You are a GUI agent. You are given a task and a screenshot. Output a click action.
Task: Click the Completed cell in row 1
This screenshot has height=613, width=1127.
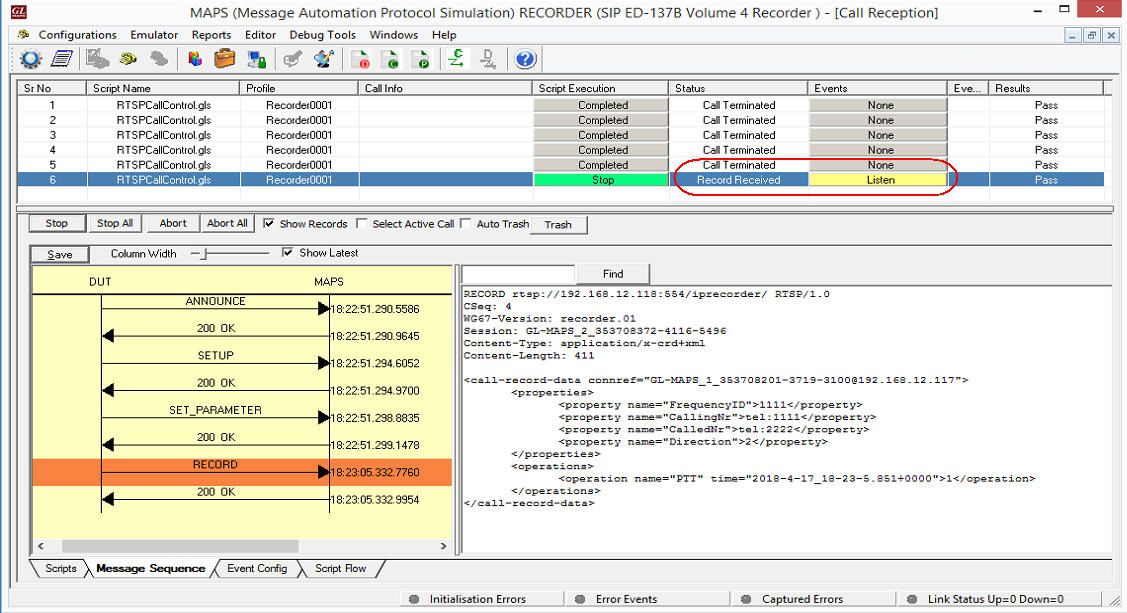[602, 105]
